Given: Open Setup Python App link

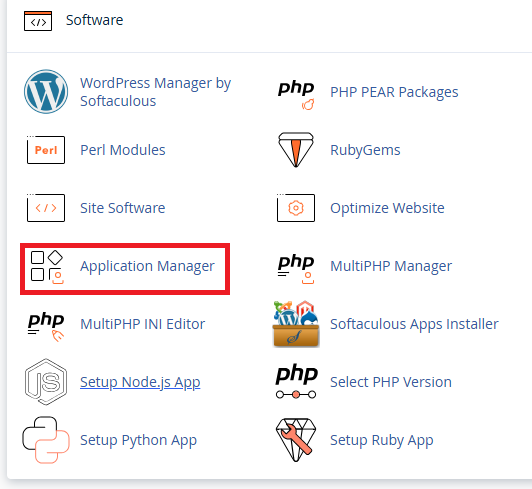Looking at the screenshot, I should (x=138, y=440).
